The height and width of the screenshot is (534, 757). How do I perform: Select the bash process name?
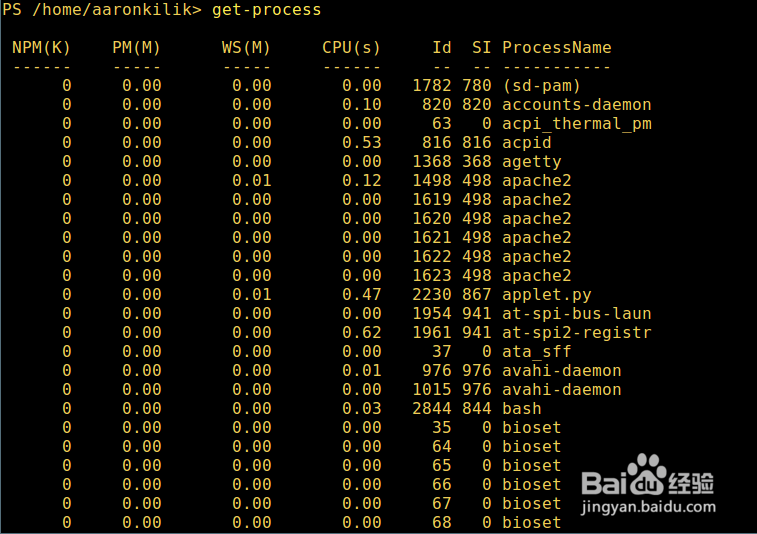(521, 408)
